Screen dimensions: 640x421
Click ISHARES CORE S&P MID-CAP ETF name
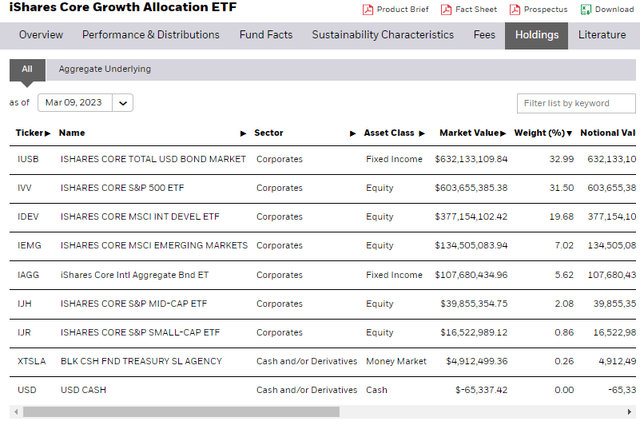[134, 304]
